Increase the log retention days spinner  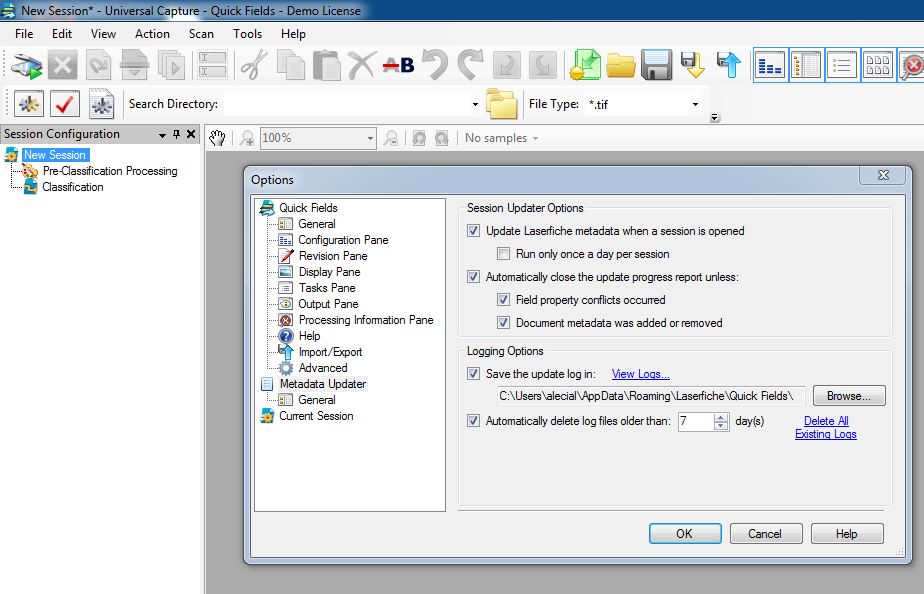(x=721, y=417)
